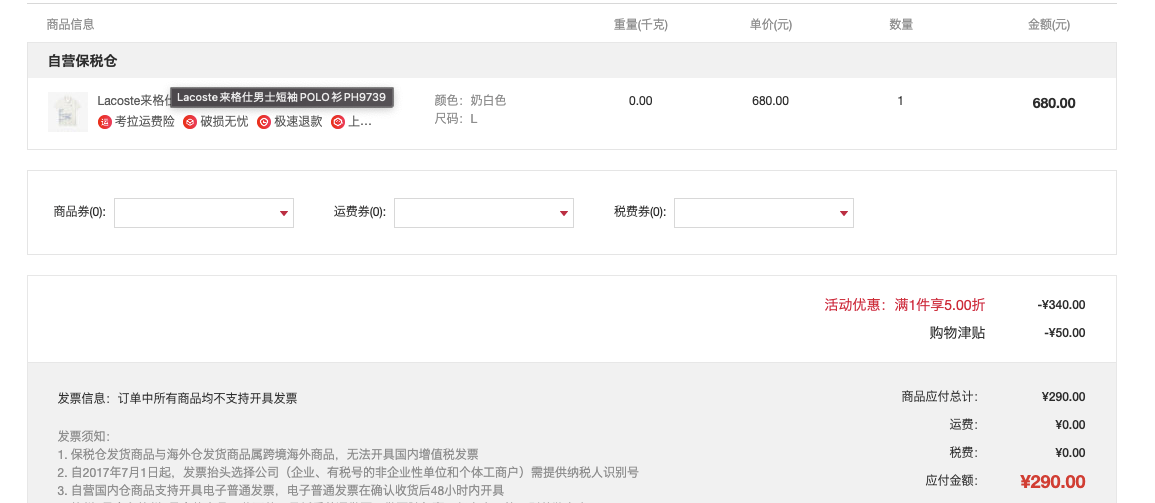The width and height of the screenshot is (1155, 503).
Task: Open the 商品券(0) dropdown
Action: (x=204, y=213)
